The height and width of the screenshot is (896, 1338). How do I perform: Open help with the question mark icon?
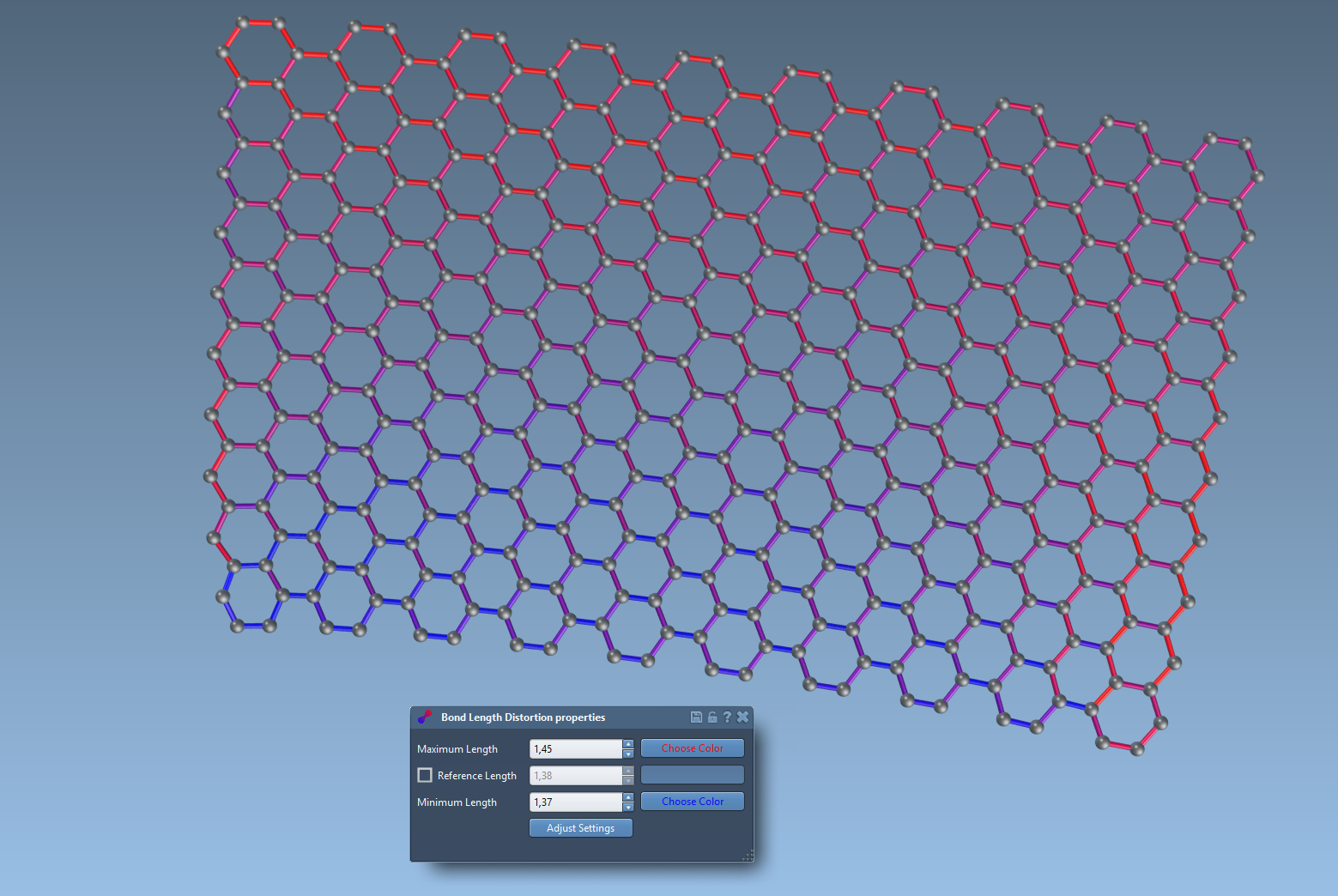727,717
